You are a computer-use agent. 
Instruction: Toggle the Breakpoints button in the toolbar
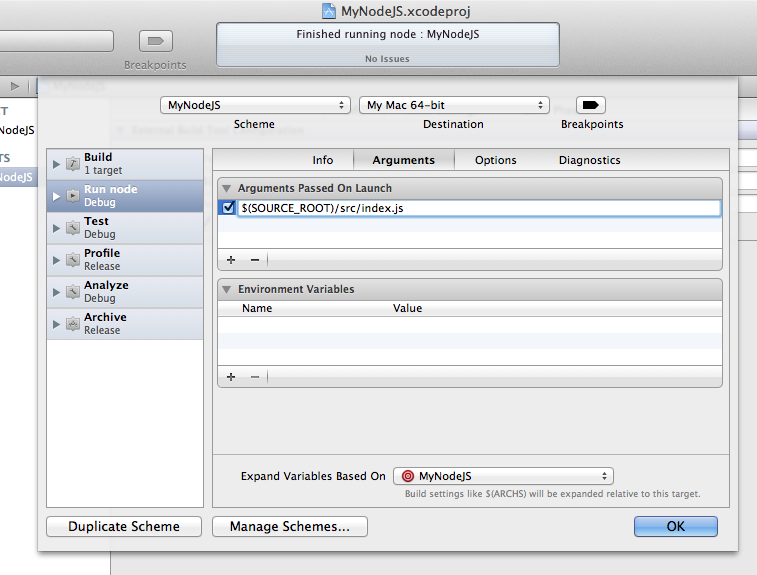(x=155, y=41)
